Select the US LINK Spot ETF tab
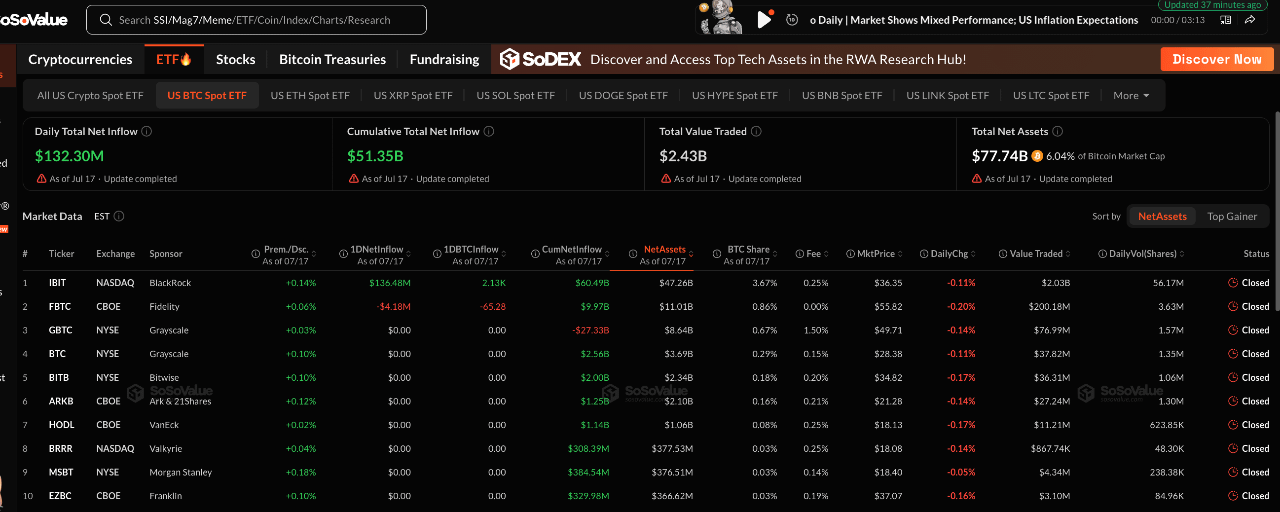The height and width of the screenshot is (512, 1280). [x=947, y=96]
